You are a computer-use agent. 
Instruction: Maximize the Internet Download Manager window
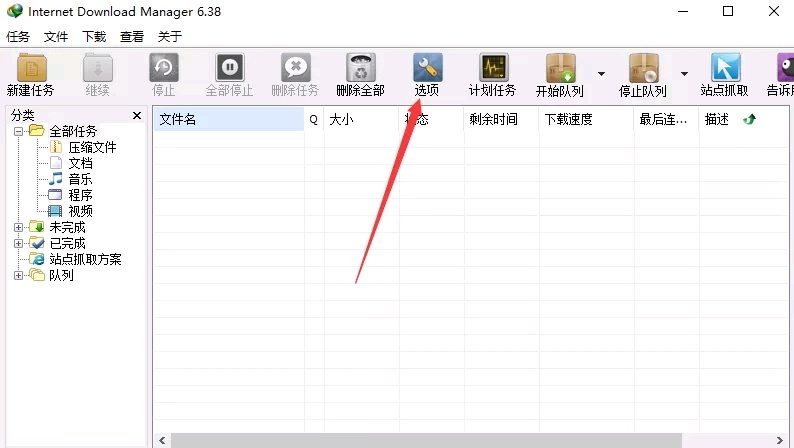point(728,11)
